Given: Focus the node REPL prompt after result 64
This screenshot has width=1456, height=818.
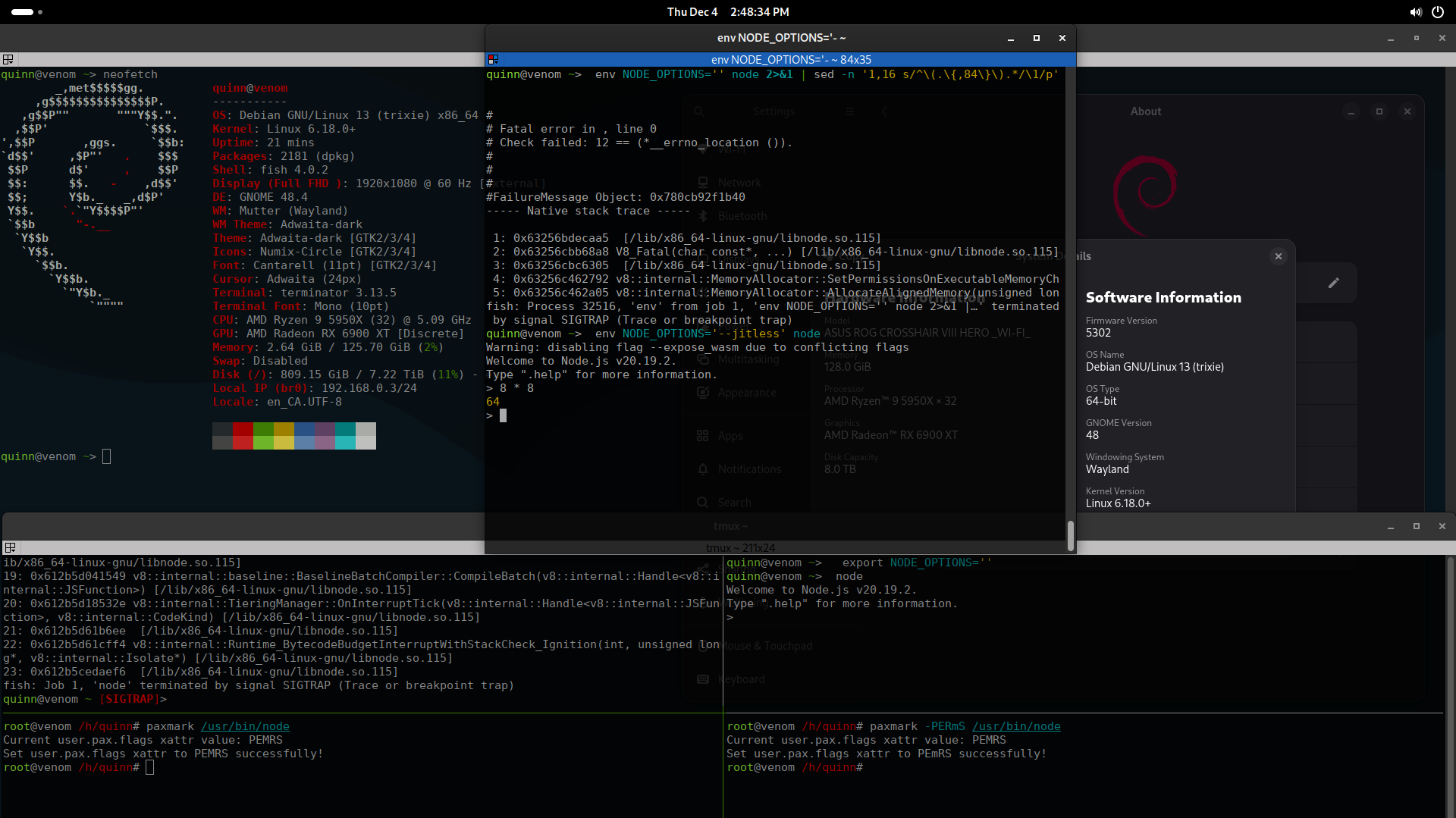Looking at the screenshot, I should point(503,415).
